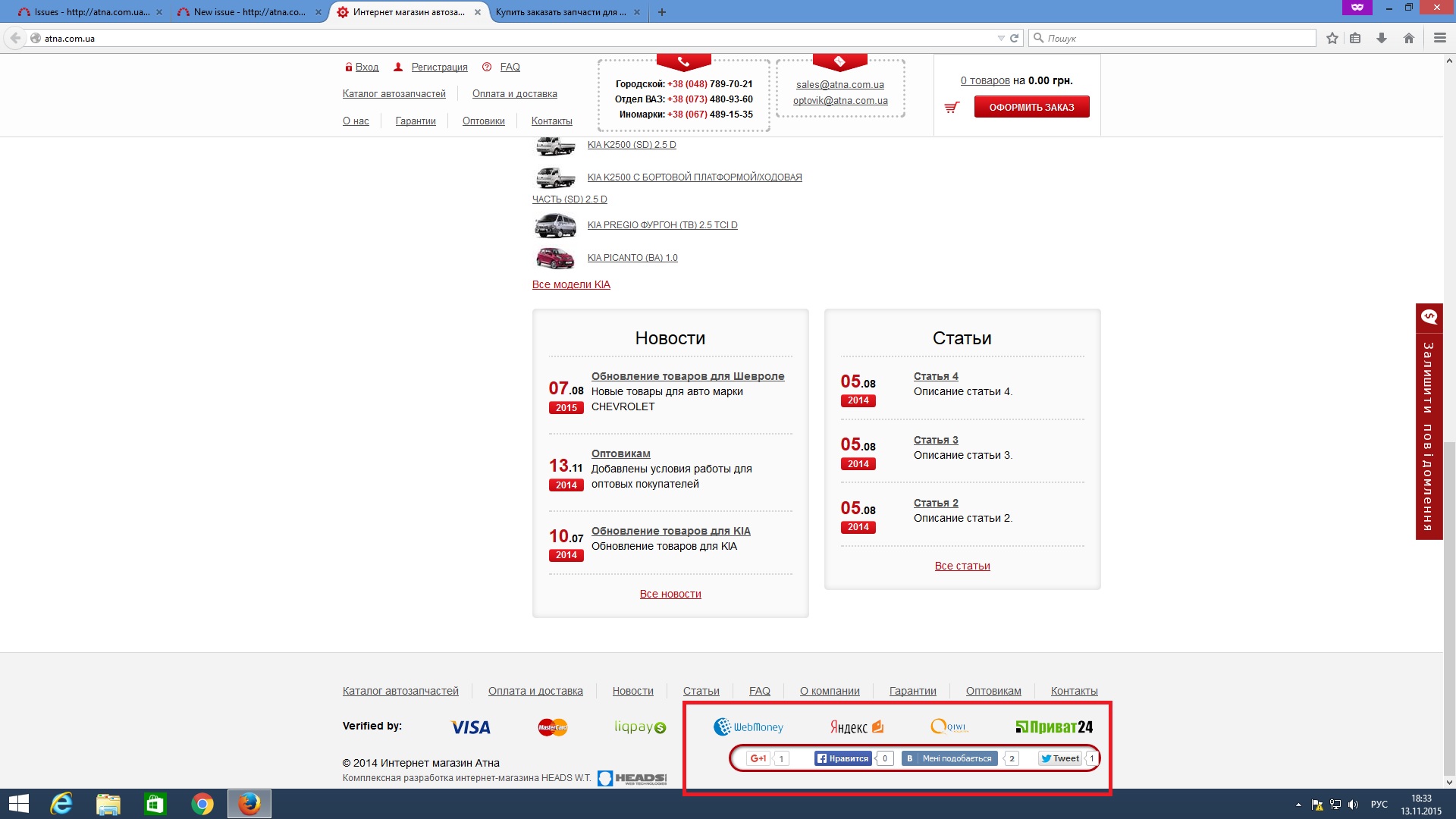Open Firefox downloads arrow icon
This screenshot has height=819, width=1456.
coord(1382,38)
